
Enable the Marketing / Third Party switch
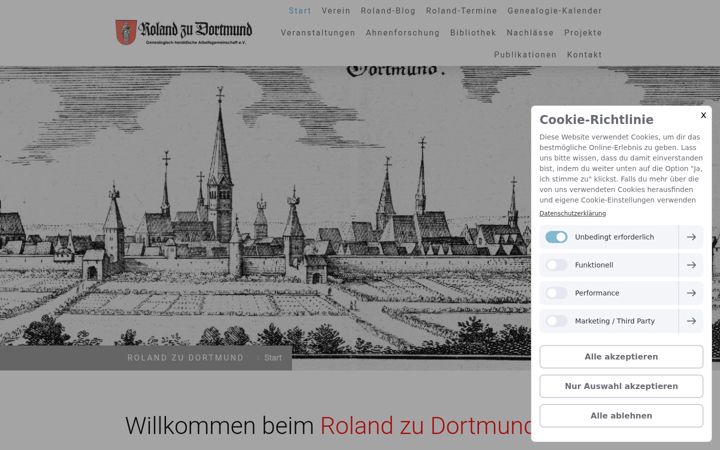pyautogui.click(x=556, y=321)
